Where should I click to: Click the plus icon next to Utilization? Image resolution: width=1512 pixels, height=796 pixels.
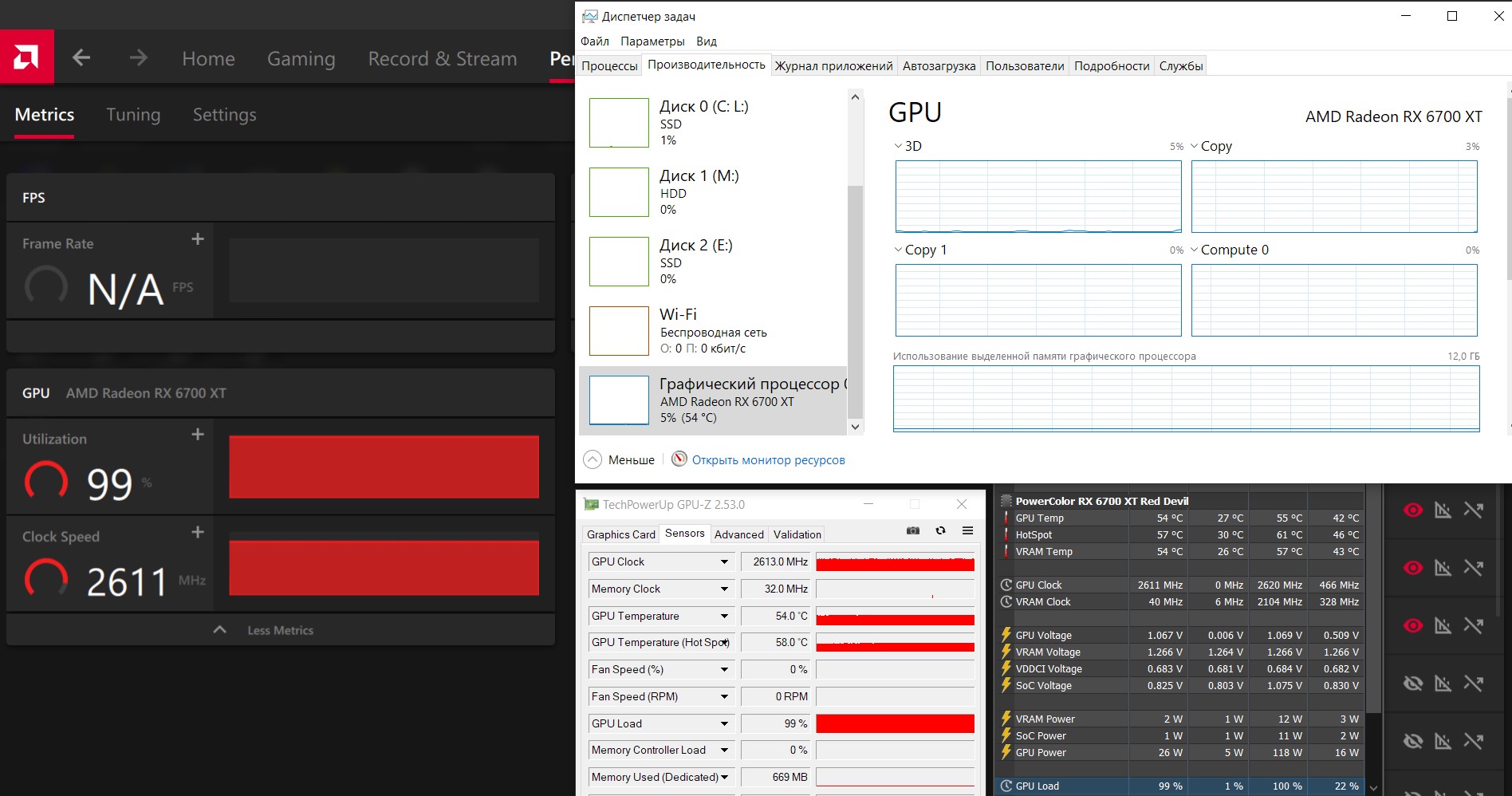198,435
